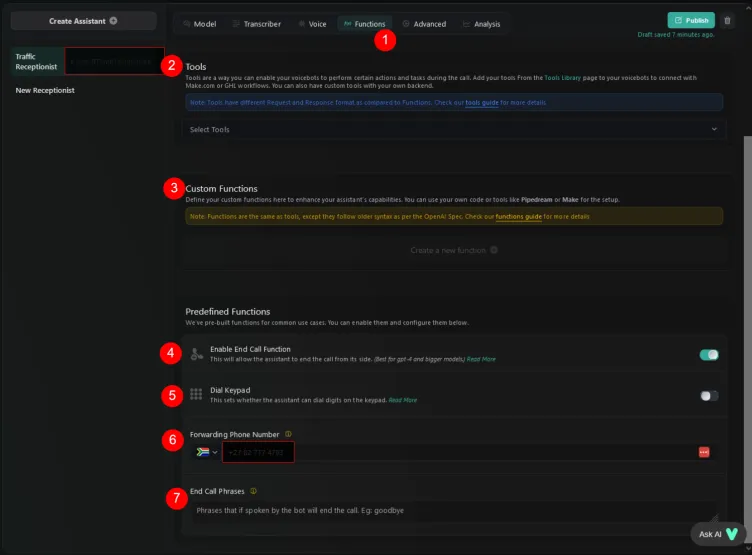
Task: Click the trash delete assistant icon
Action: 727,20
